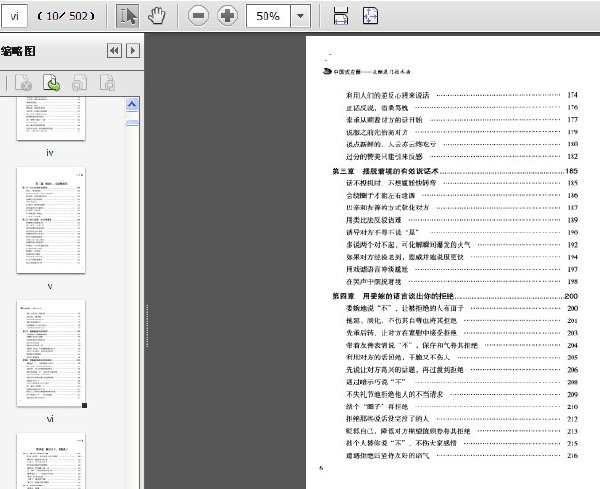This screenshot has height=489, width=600.
Task: Click the 缩略图 panel title
Action: click(x=18, y=51)
